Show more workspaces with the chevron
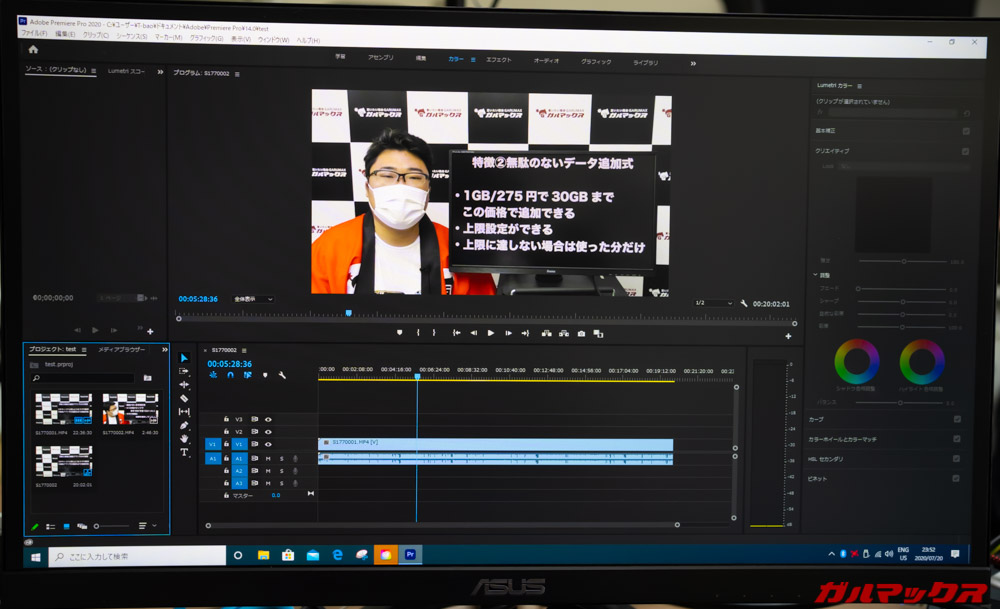This screenshot has width=1000, height=609. pos(693,62)
